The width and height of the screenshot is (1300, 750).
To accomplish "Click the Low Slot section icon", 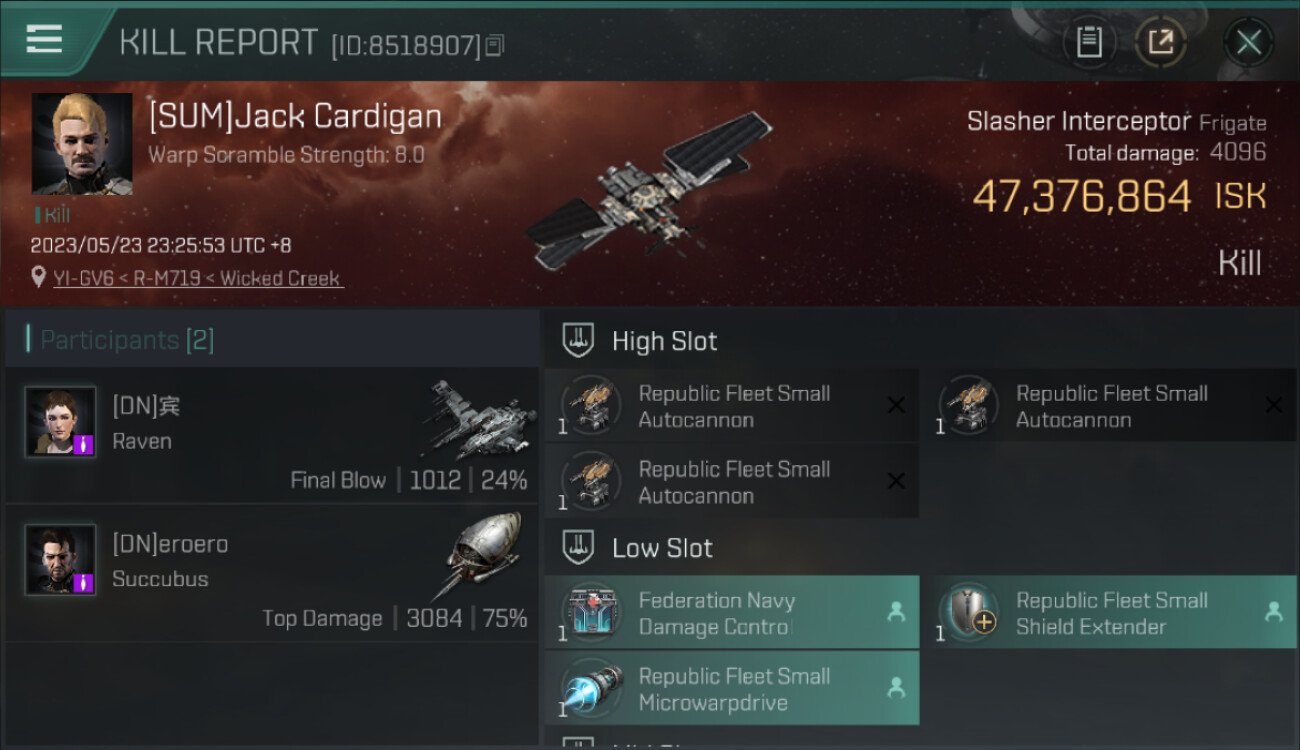I will click(x=577, y=548).
